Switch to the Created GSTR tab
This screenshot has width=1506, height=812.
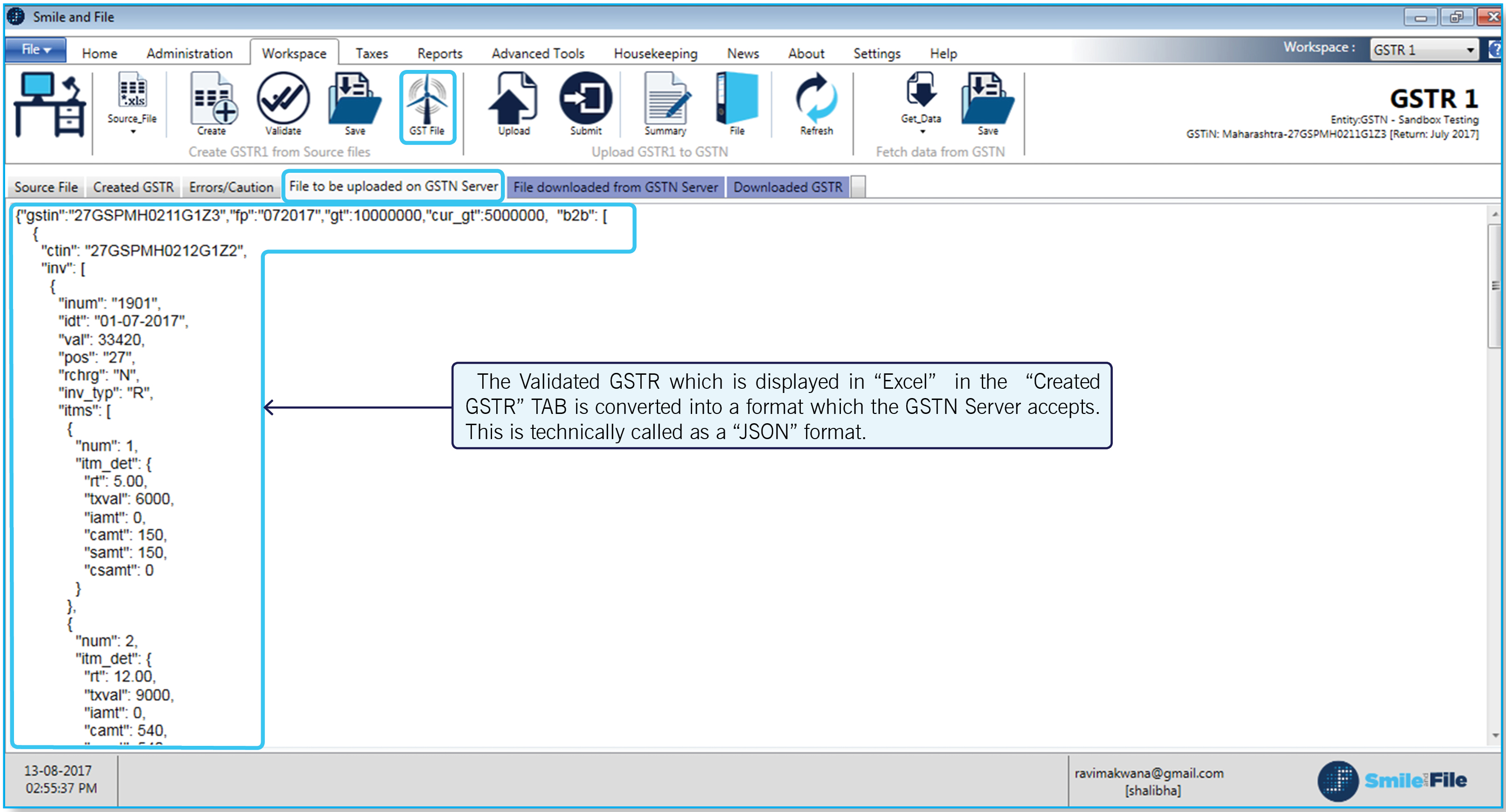[x=133, y=187]
